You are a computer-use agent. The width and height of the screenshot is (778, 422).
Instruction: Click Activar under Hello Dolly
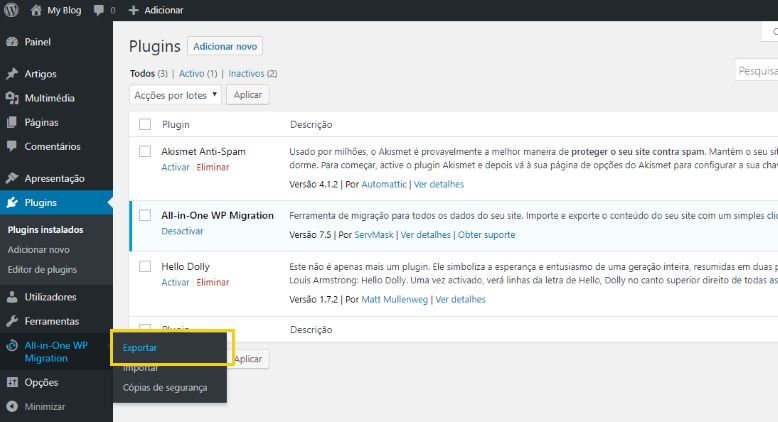click(x=175, y=282)
